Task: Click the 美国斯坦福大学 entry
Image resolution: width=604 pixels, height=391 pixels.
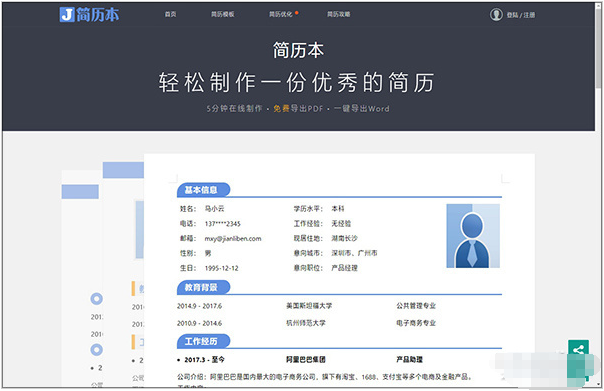Action: point(309,306)
